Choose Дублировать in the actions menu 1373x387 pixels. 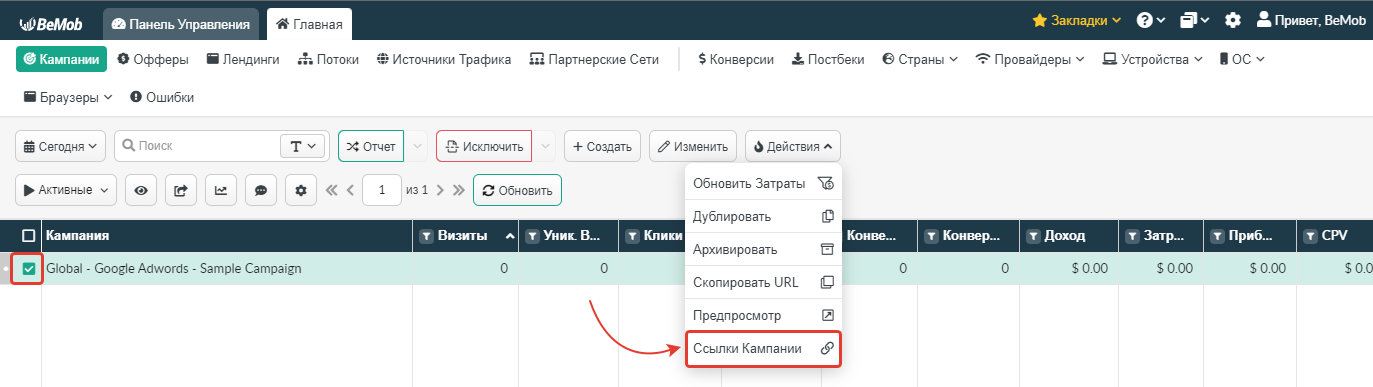763,216
